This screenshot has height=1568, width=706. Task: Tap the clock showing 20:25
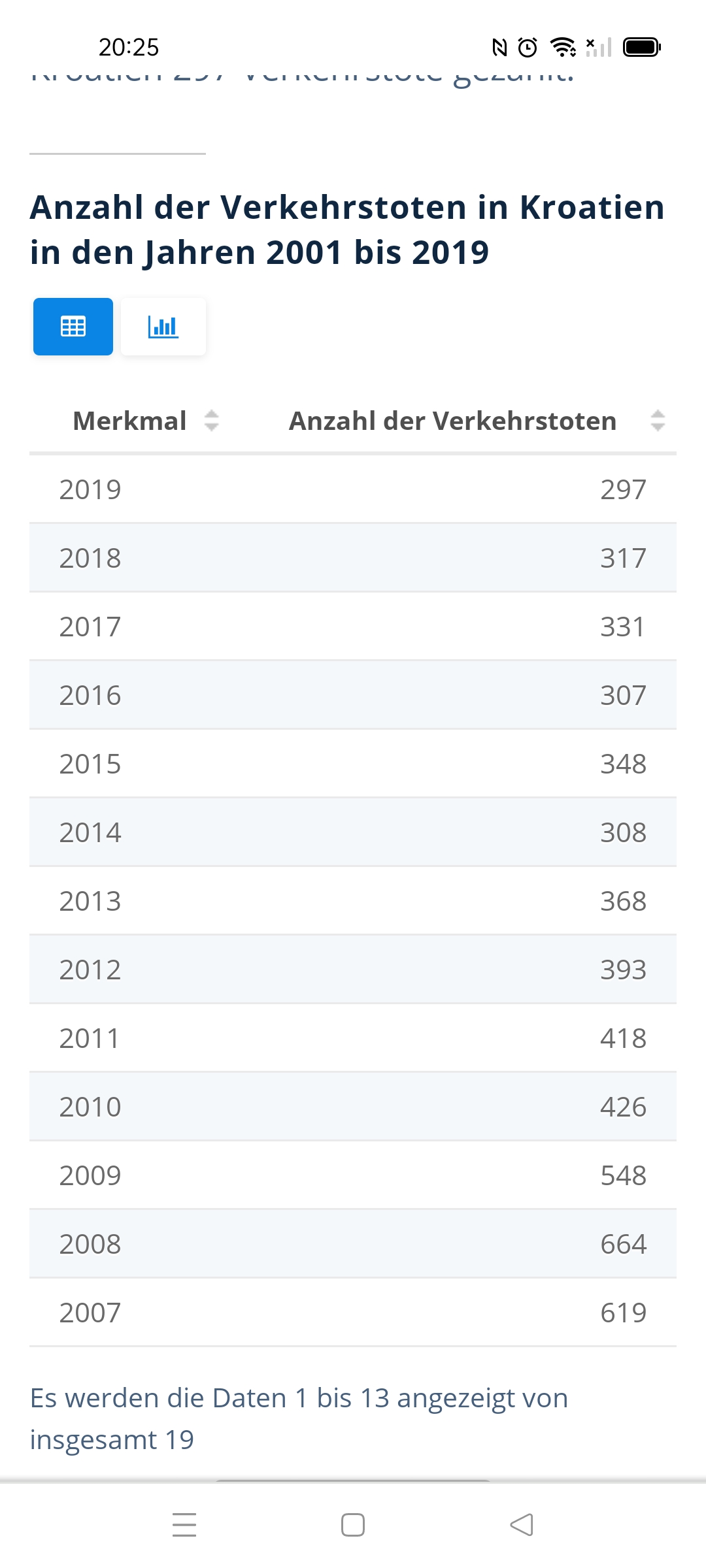coord(129,47)
